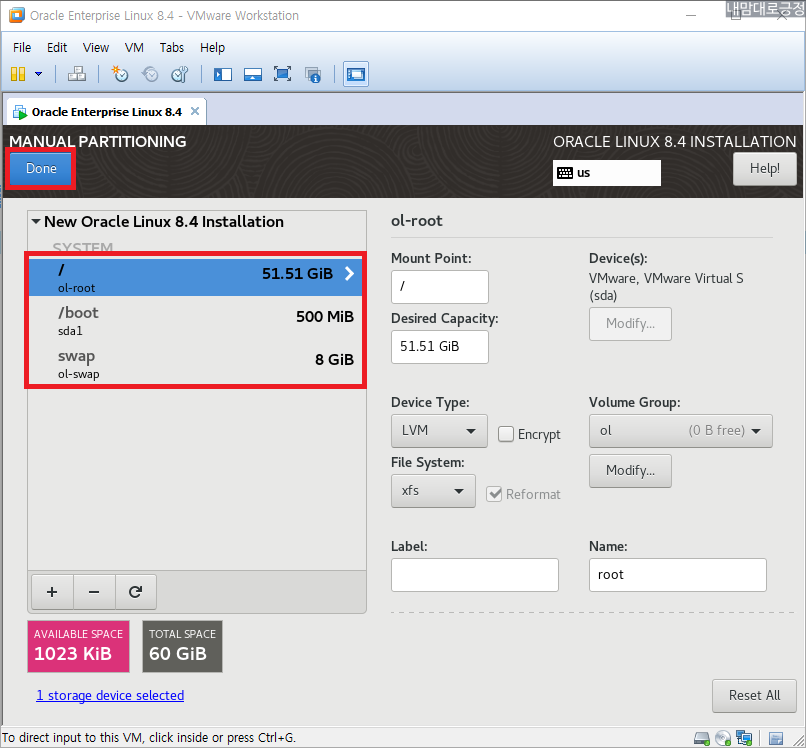The width and height of the screenshot is (806, 748).
Task: Select the / ol-root partition row
Action: [195, 277]
